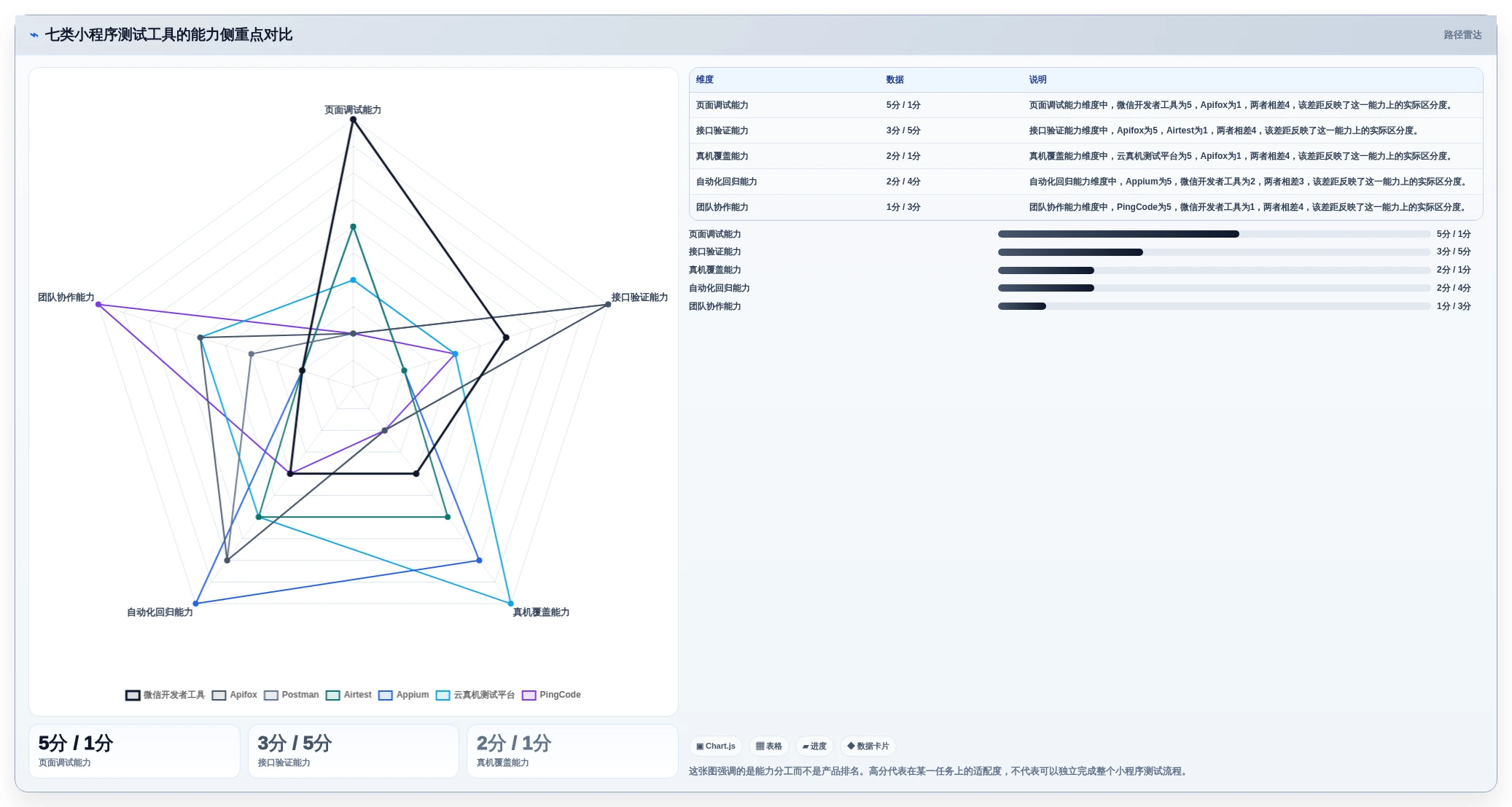Click the 进度 tag
Image resolution: width=1512 pixels, height=807 pixels.
tap(814, 746)
